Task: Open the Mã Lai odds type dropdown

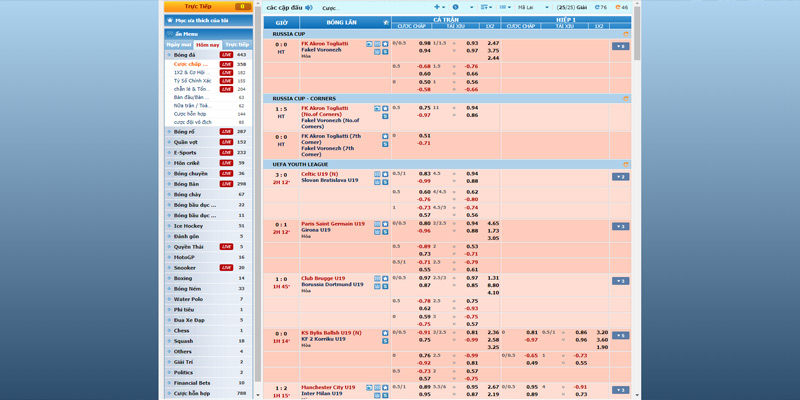Action: tap(533, 7)
